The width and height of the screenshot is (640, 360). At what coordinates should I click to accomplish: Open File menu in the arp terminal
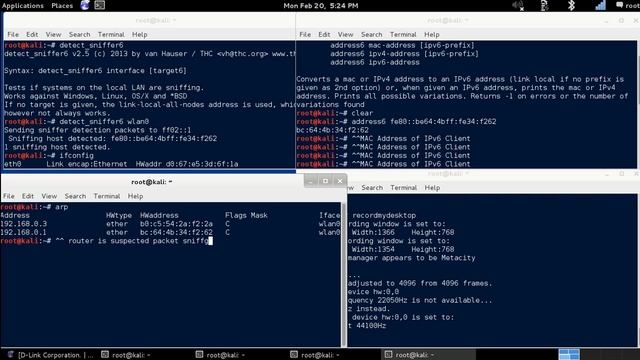click(x=9, y=196)
